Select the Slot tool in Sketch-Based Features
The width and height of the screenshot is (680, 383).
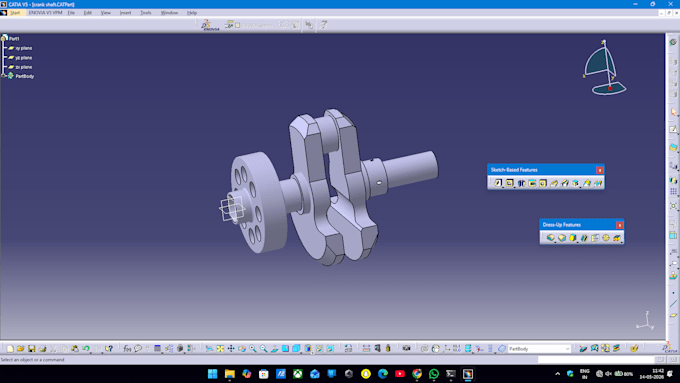click(565, 183)
